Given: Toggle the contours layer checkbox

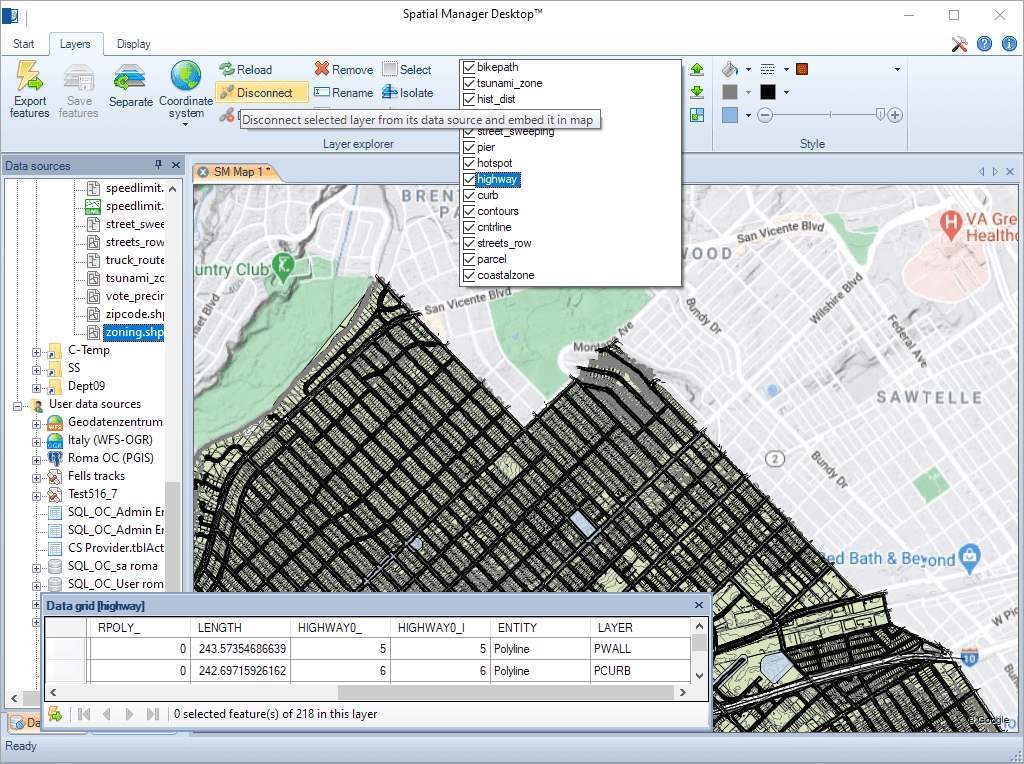Looking at the screenshot, I should (469, 211).
